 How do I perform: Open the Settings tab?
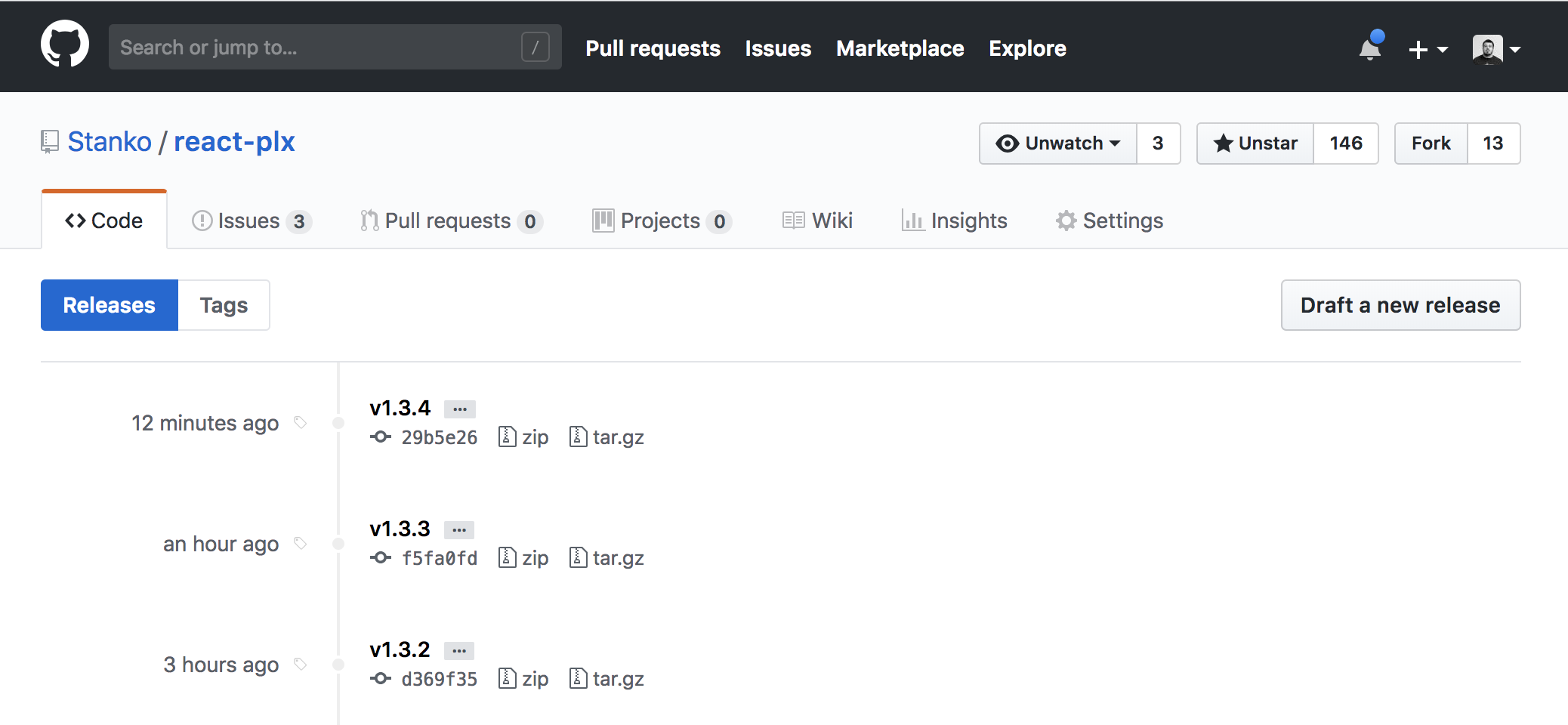[x=1110, y=221]
